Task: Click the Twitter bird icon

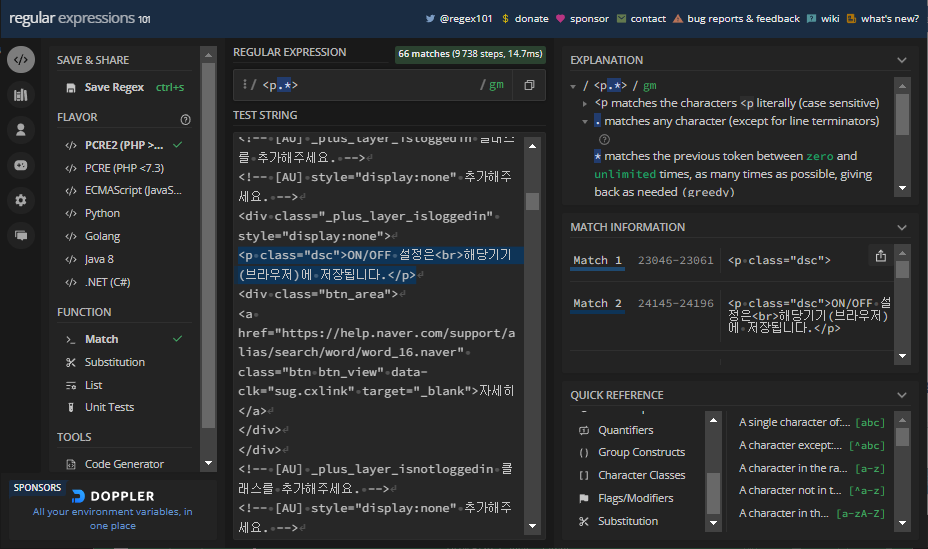Action: [x=430, y=18]
